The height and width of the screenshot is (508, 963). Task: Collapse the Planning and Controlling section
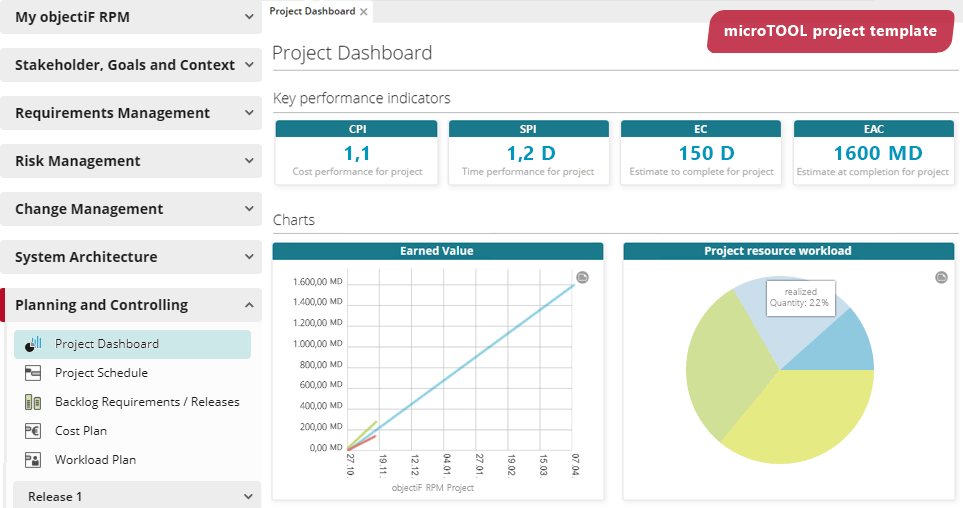point(249,305)
